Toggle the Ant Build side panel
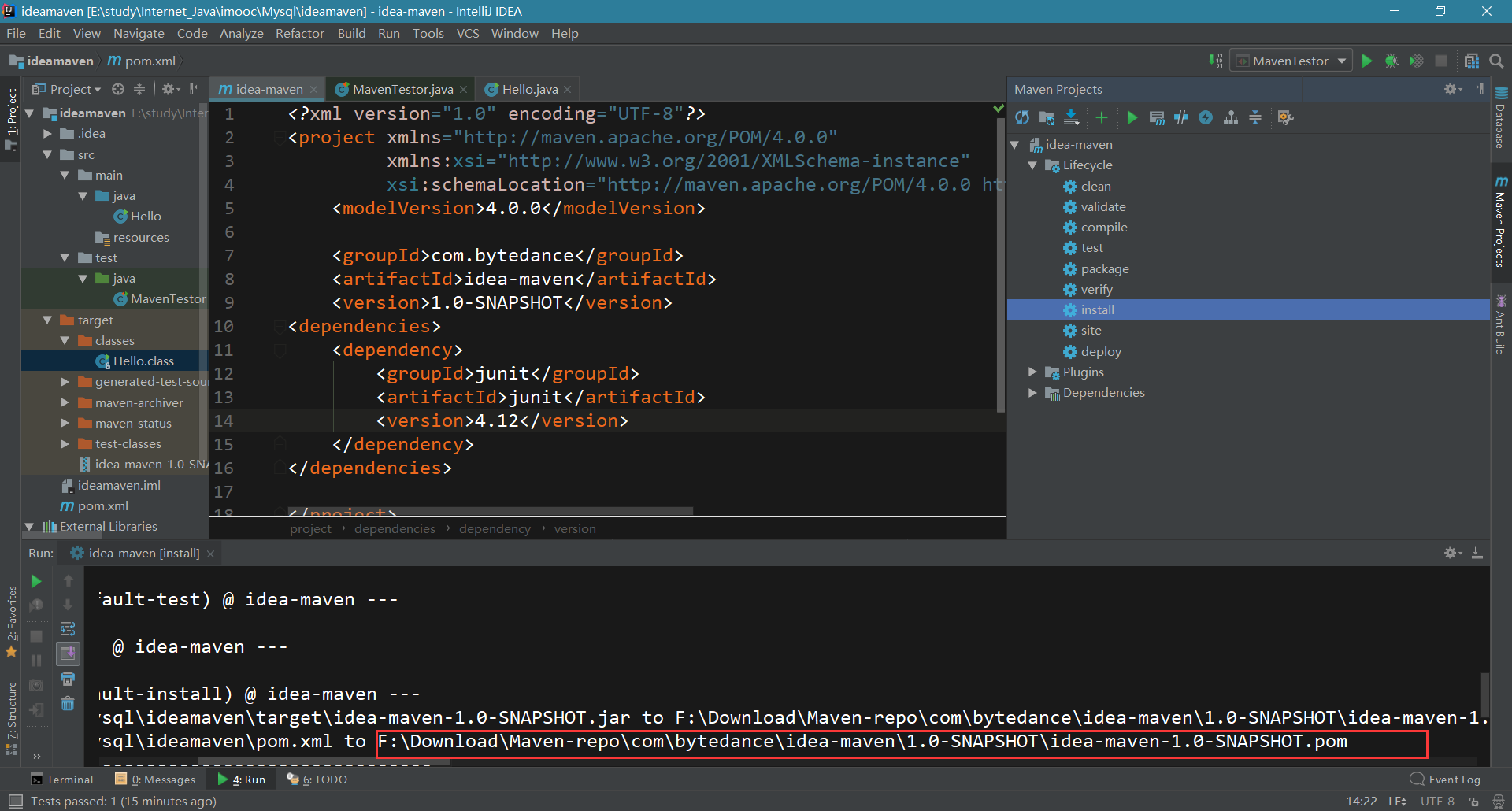The height and width of the screenshot is (811, 1512). [x=1501, y=324]
